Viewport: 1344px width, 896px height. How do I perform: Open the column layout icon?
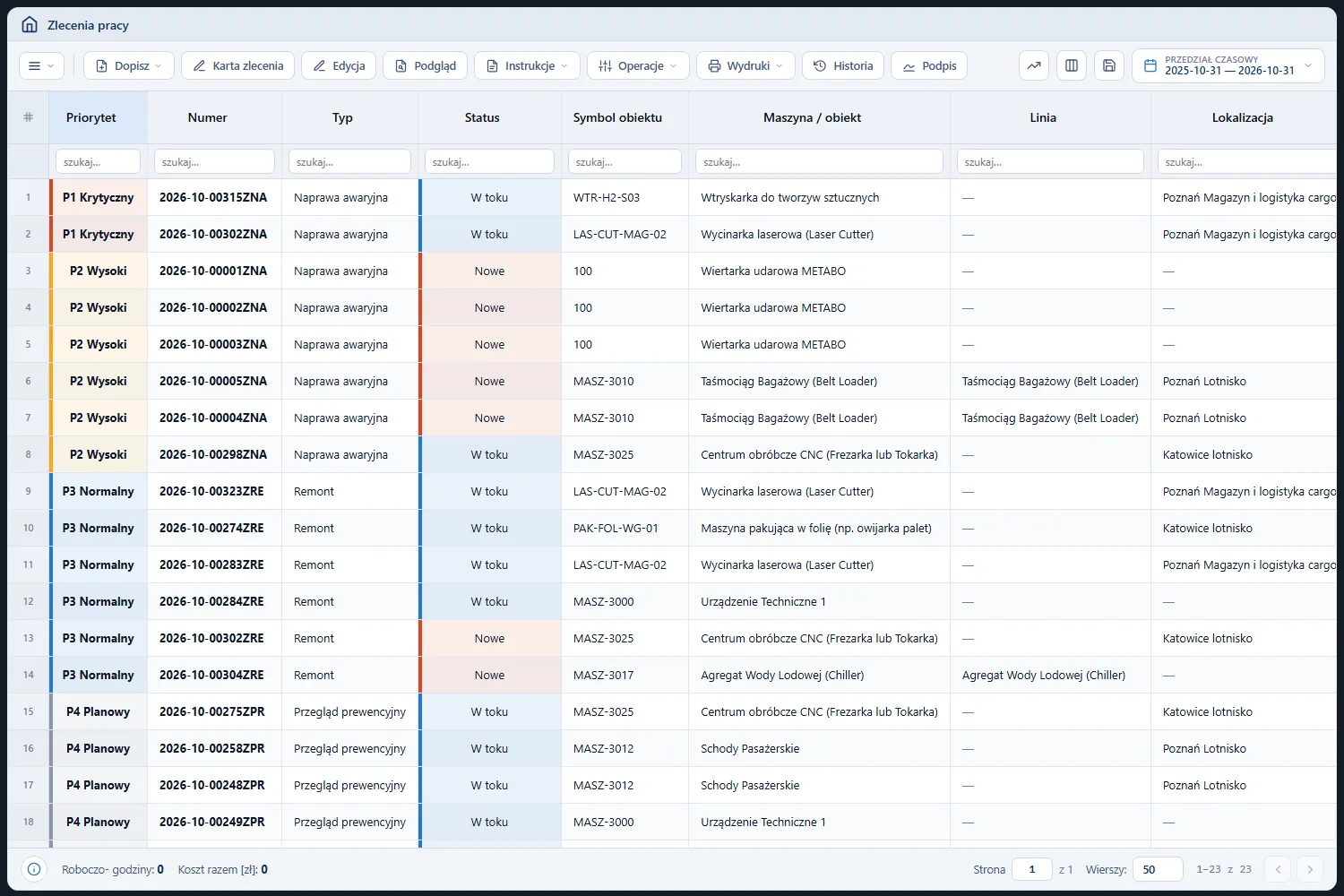1072,65
